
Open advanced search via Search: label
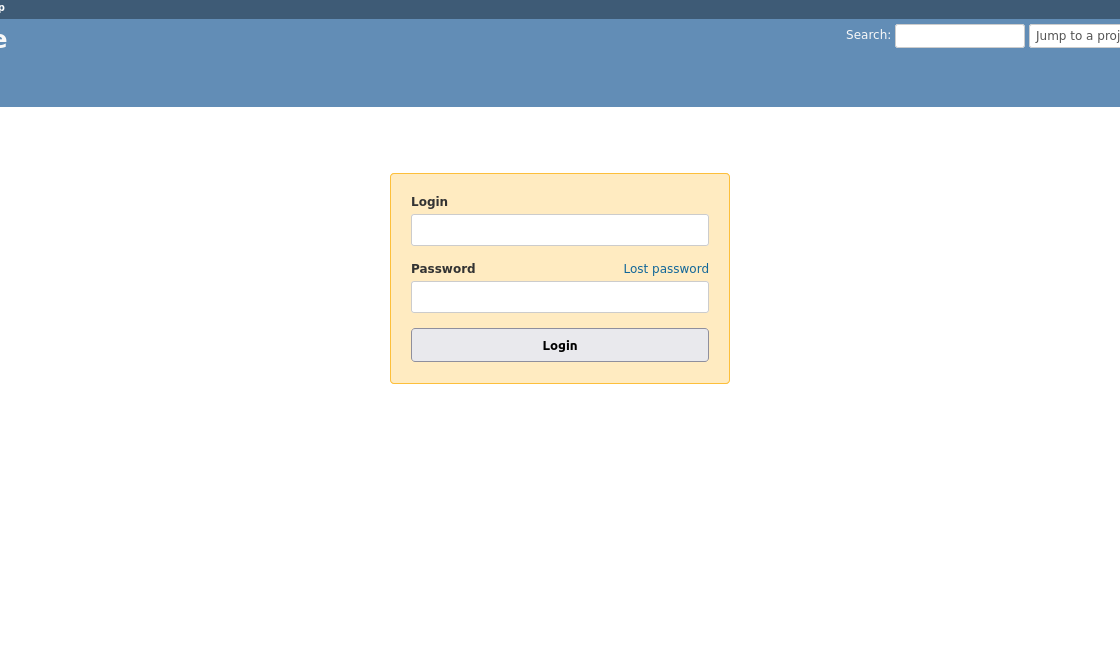pos(866,35)
